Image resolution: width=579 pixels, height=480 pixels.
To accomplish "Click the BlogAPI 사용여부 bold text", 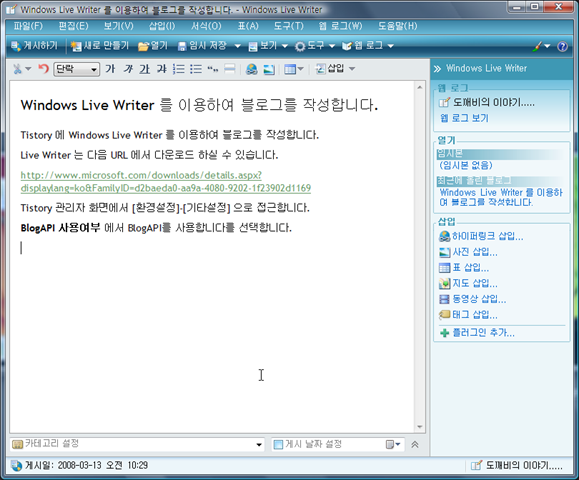I will tap(60, 227).
